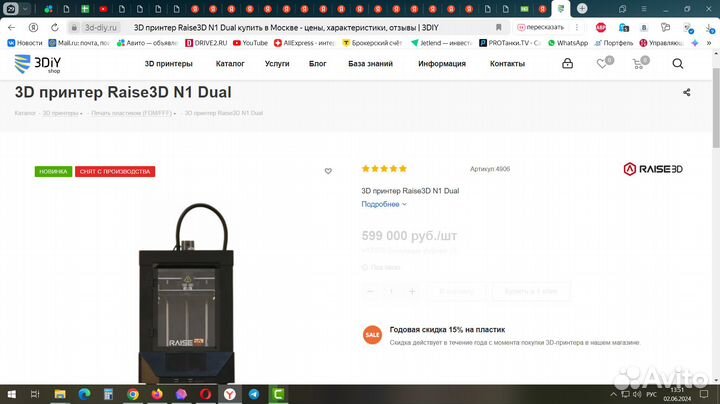Click the page vertical scrollbar thumb
The height and width of the screenshot is (404, 720).
[x=716, y=108]
